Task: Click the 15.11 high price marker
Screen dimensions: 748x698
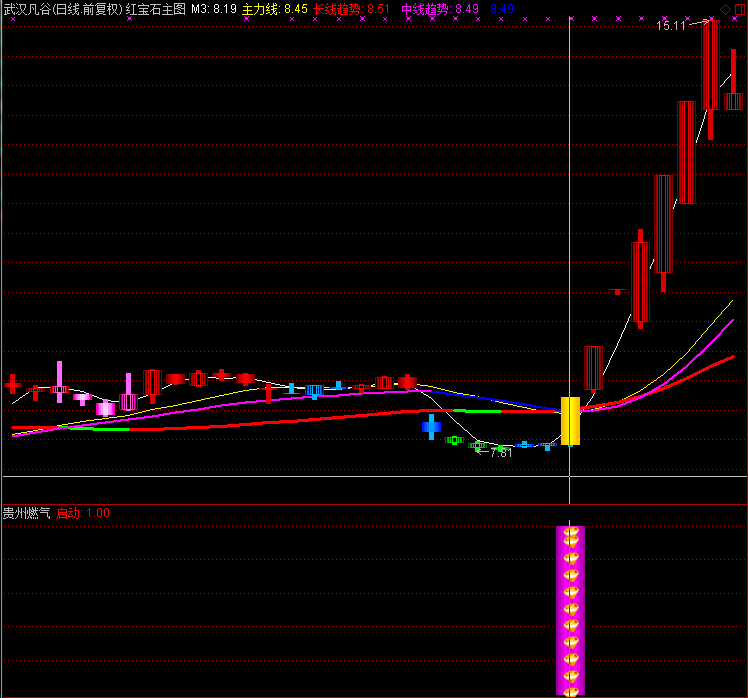Action: (671, 26)
